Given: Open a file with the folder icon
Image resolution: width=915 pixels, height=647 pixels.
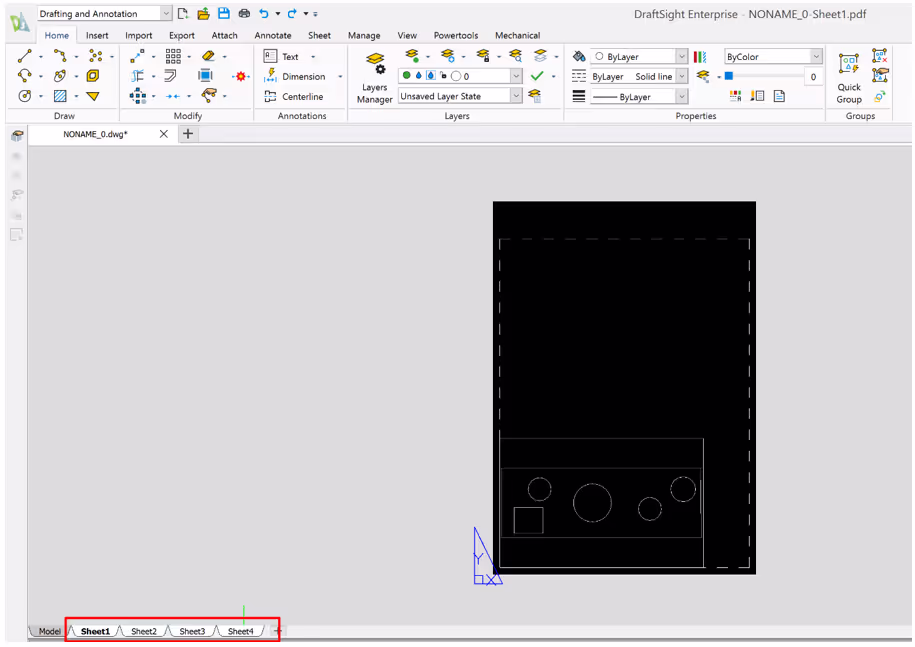Looking at the screenshot, I should point(203,13).
